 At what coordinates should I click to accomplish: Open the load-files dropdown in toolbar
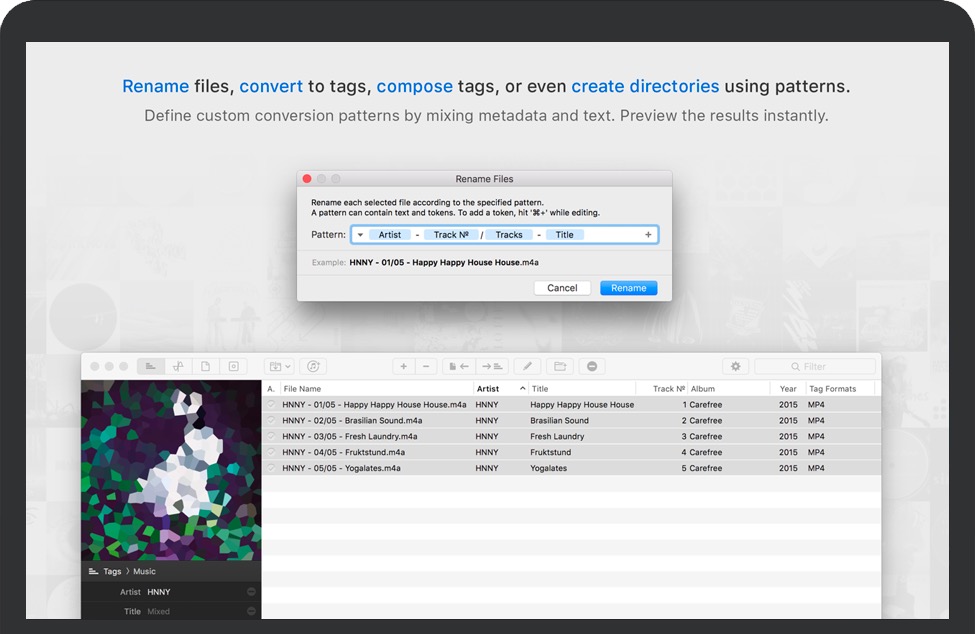(279, 367)
